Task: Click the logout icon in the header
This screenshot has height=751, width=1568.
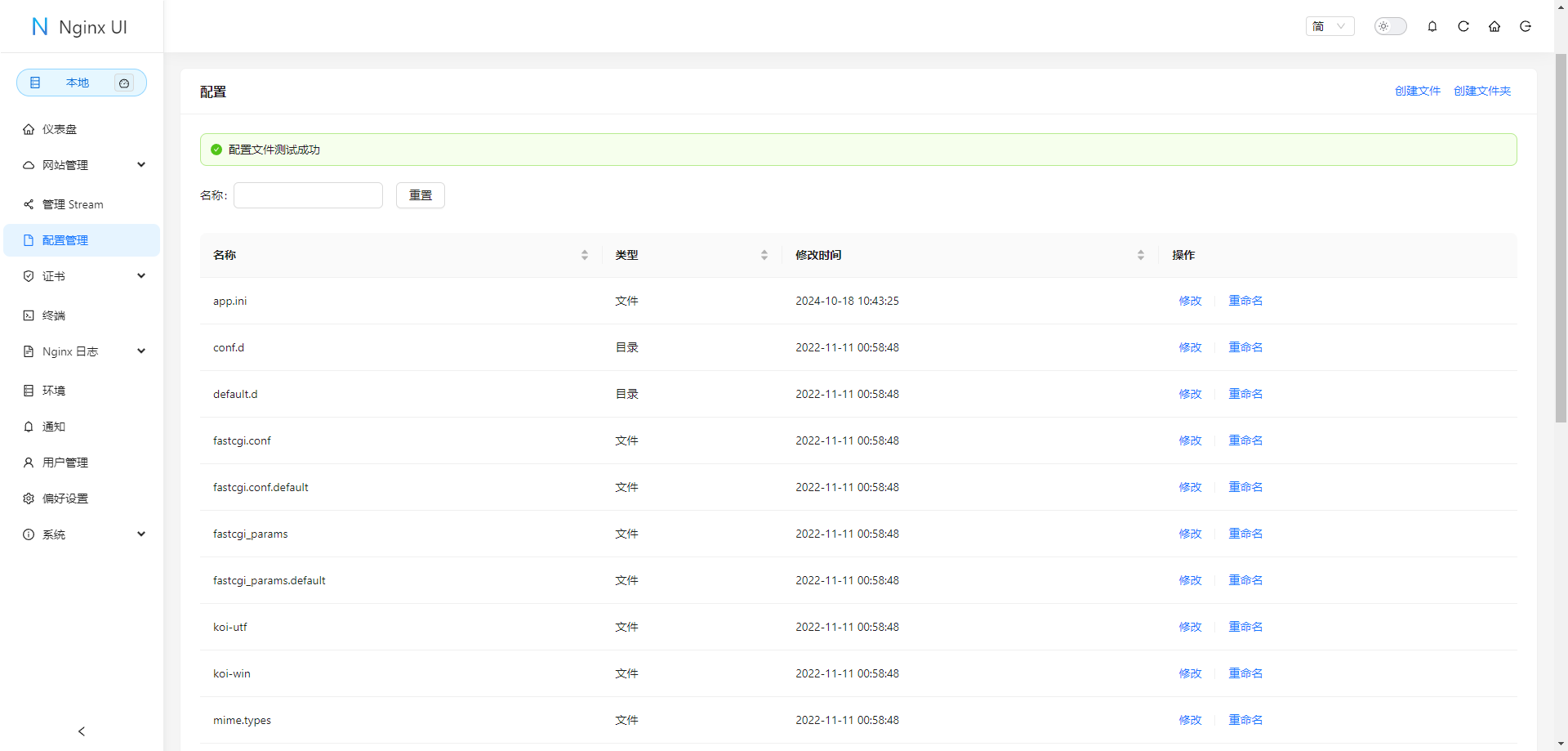Action: coord(1525,26)
